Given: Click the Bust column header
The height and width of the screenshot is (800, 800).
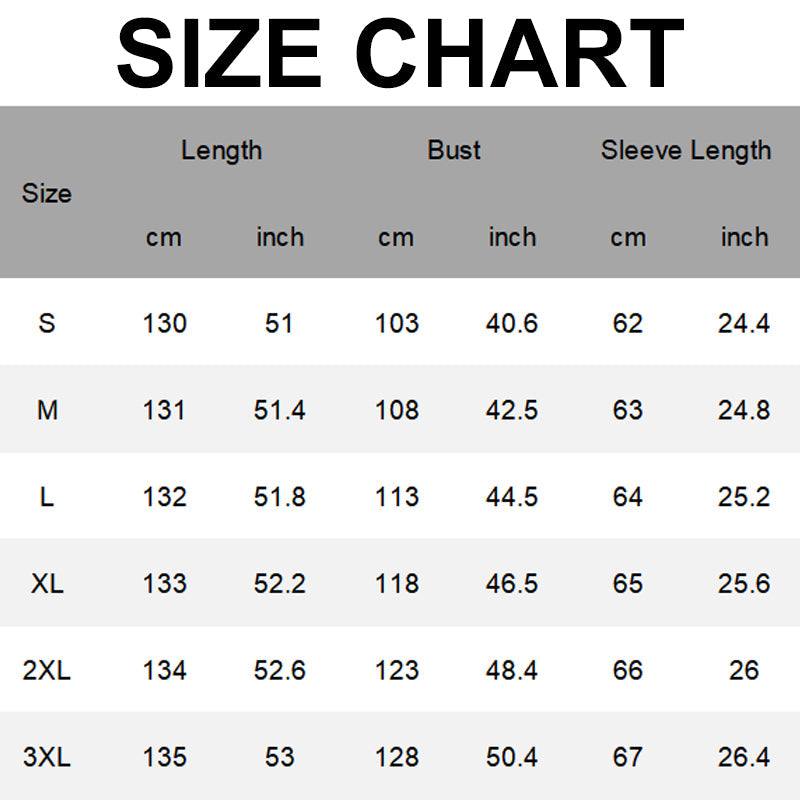Looking at the screenshot, I should (x=454, y=150).
